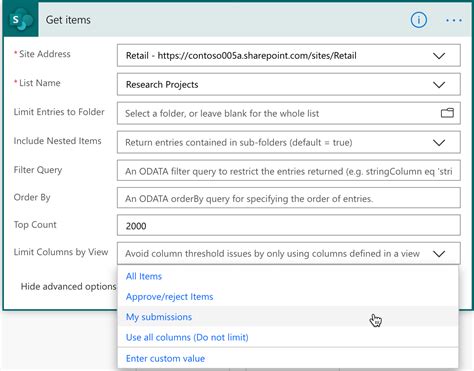Screen dimensions: 474x371
Task: Click the Limit Entries to Folder label
Action: pyautogui.click(x=59, y=112)
